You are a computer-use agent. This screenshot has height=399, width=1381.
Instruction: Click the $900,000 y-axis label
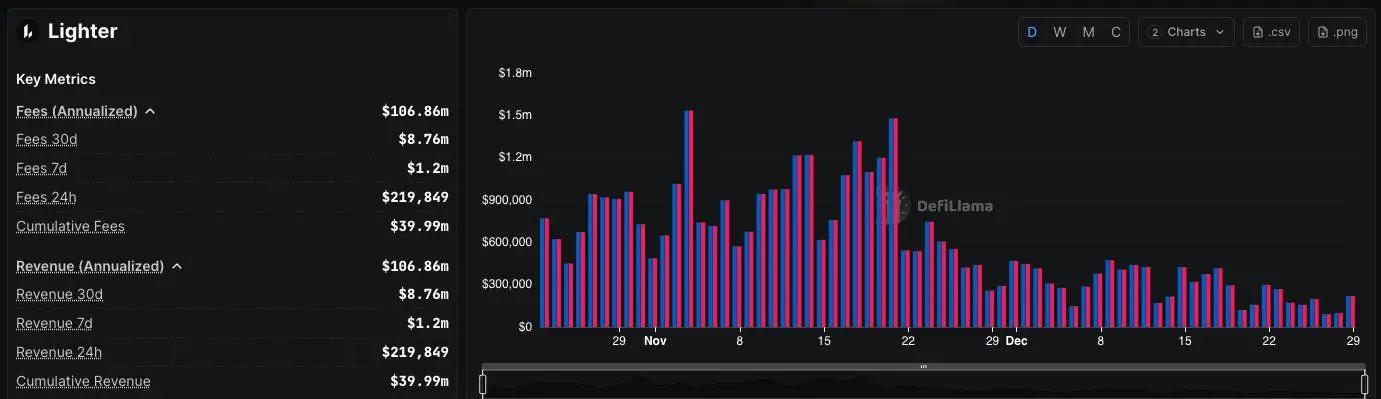(507, 200)
